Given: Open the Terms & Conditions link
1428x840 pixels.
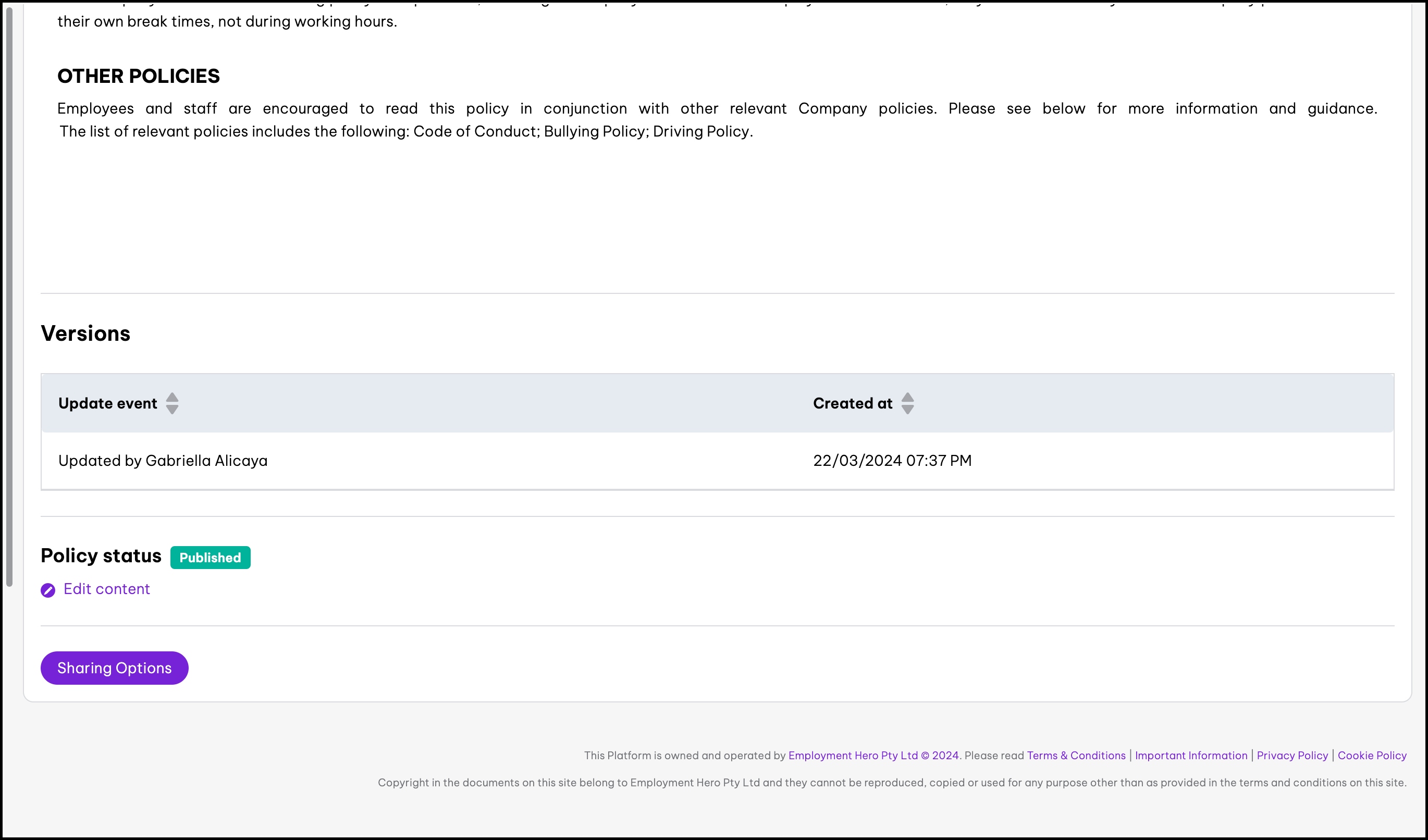Looking at the screenshot, I should tap(1076, 755).
